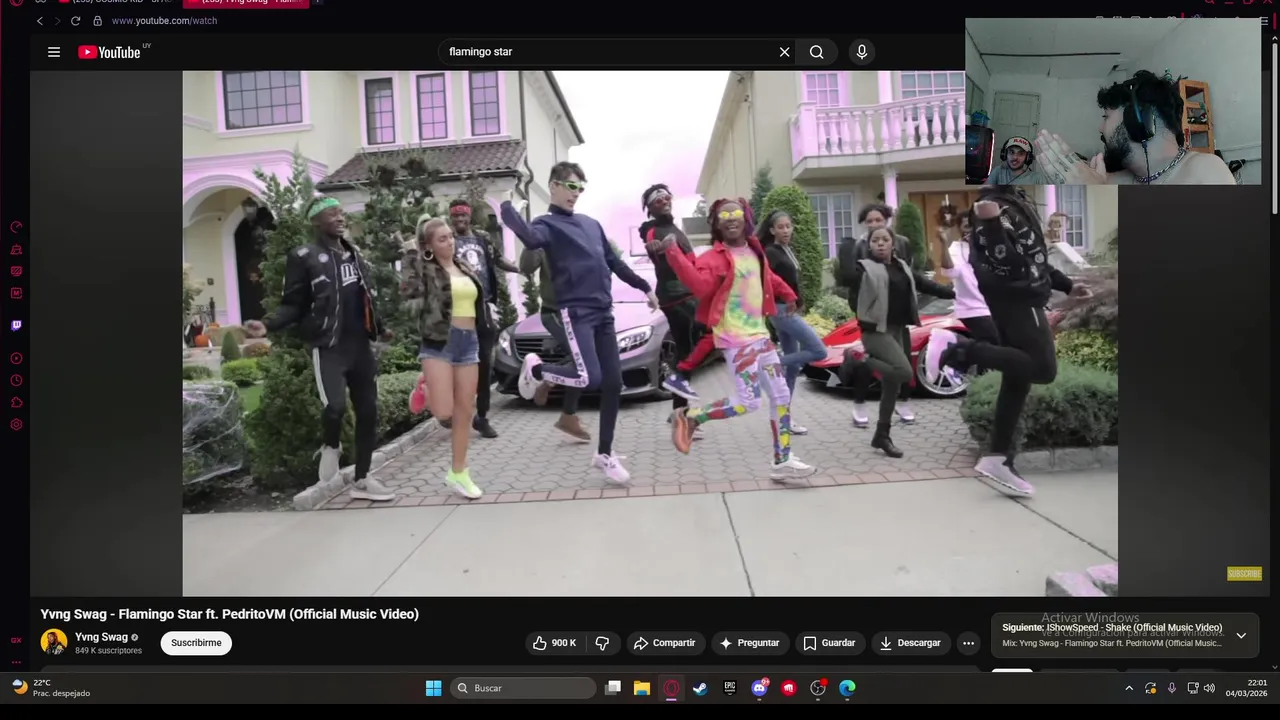Dislike the video with thumbs down
This screenshot has height=720, width=1280.
(x=602, y=643)
